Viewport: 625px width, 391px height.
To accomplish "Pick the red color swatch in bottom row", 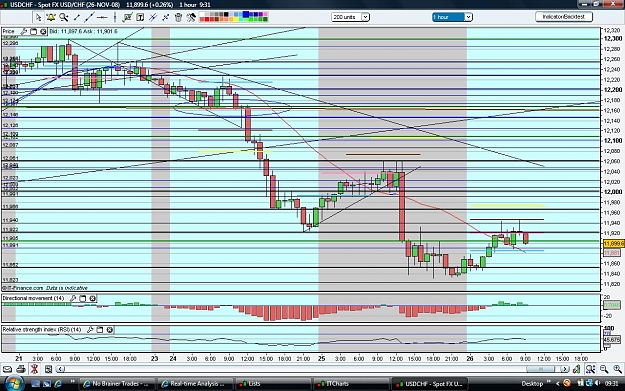I will [x=207, y=19].
